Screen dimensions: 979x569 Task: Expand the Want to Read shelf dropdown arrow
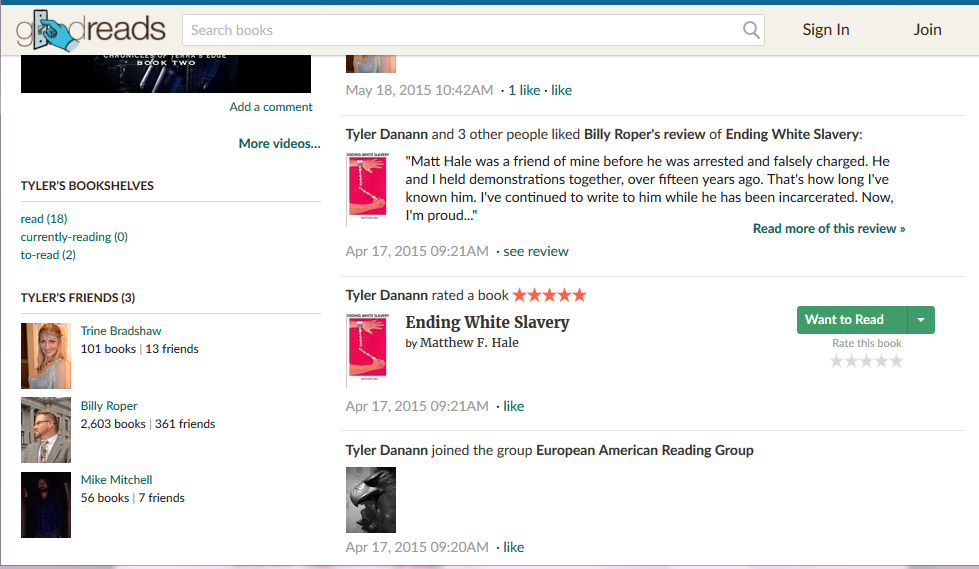click(921, 320)
